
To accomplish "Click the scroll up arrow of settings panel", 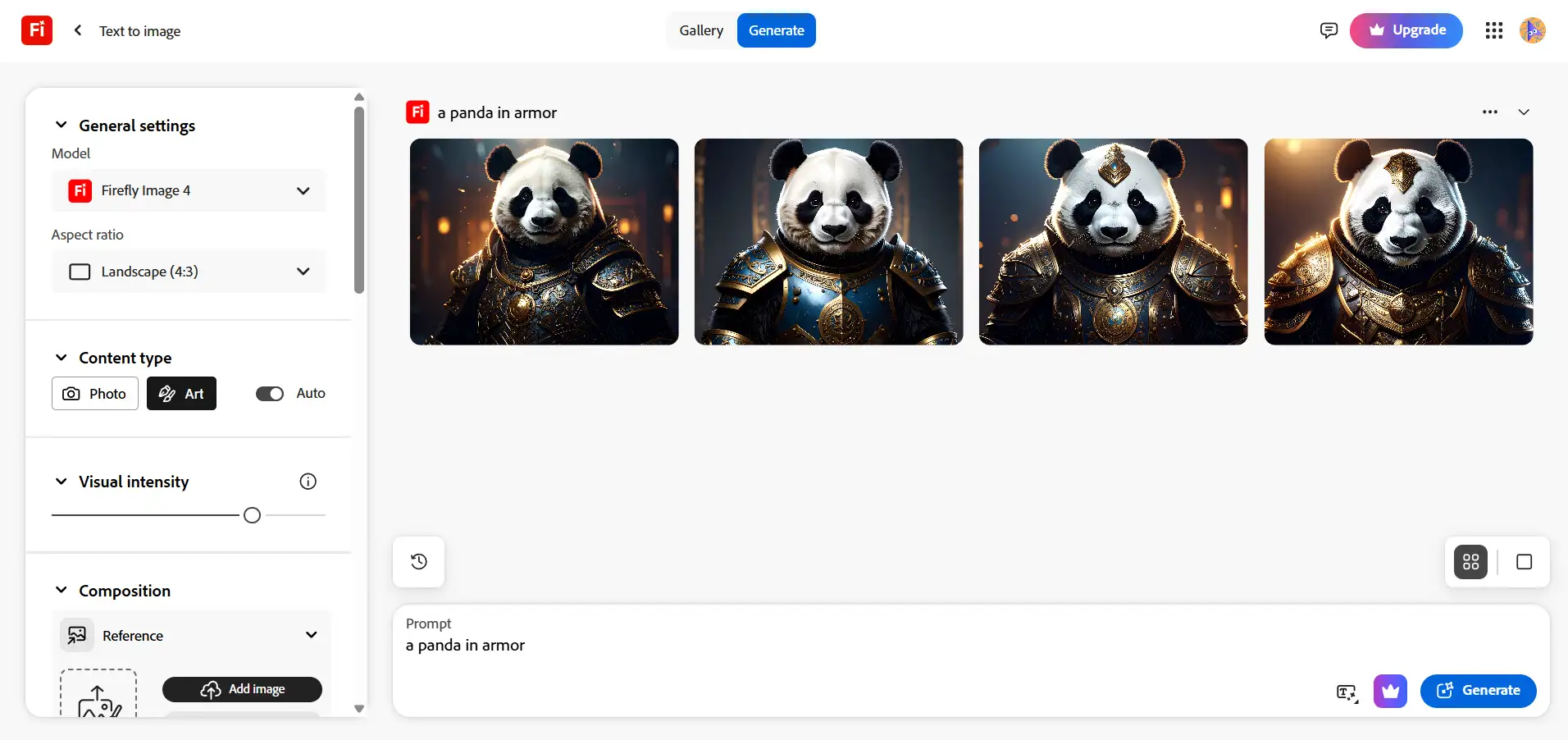I will (x=359, y=97).
